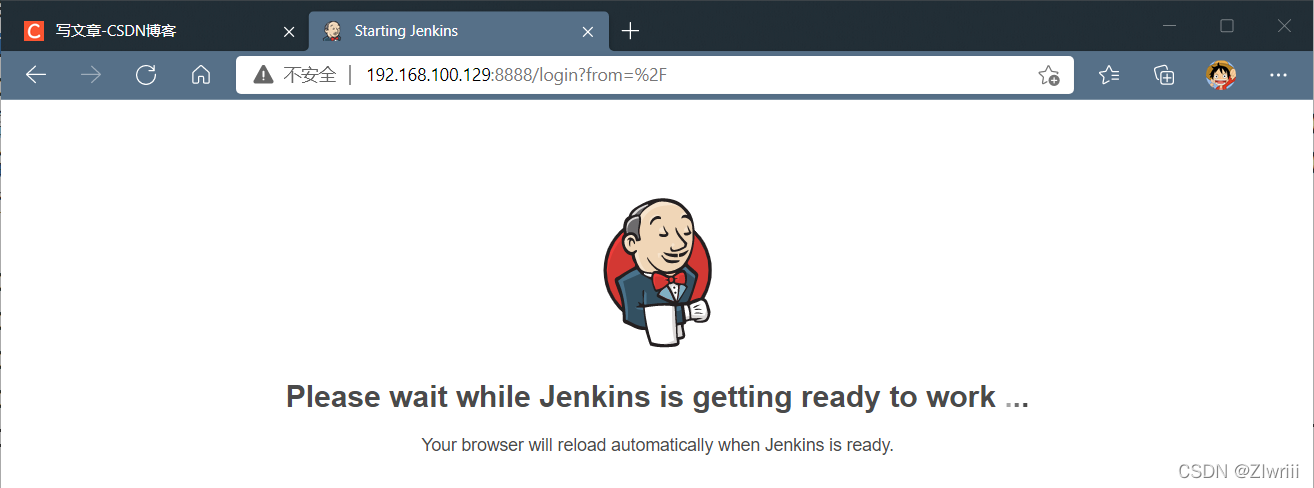Screen dimensions: 1314x488
Task: Click the 不安全 security label
Action: coord(310,75)
